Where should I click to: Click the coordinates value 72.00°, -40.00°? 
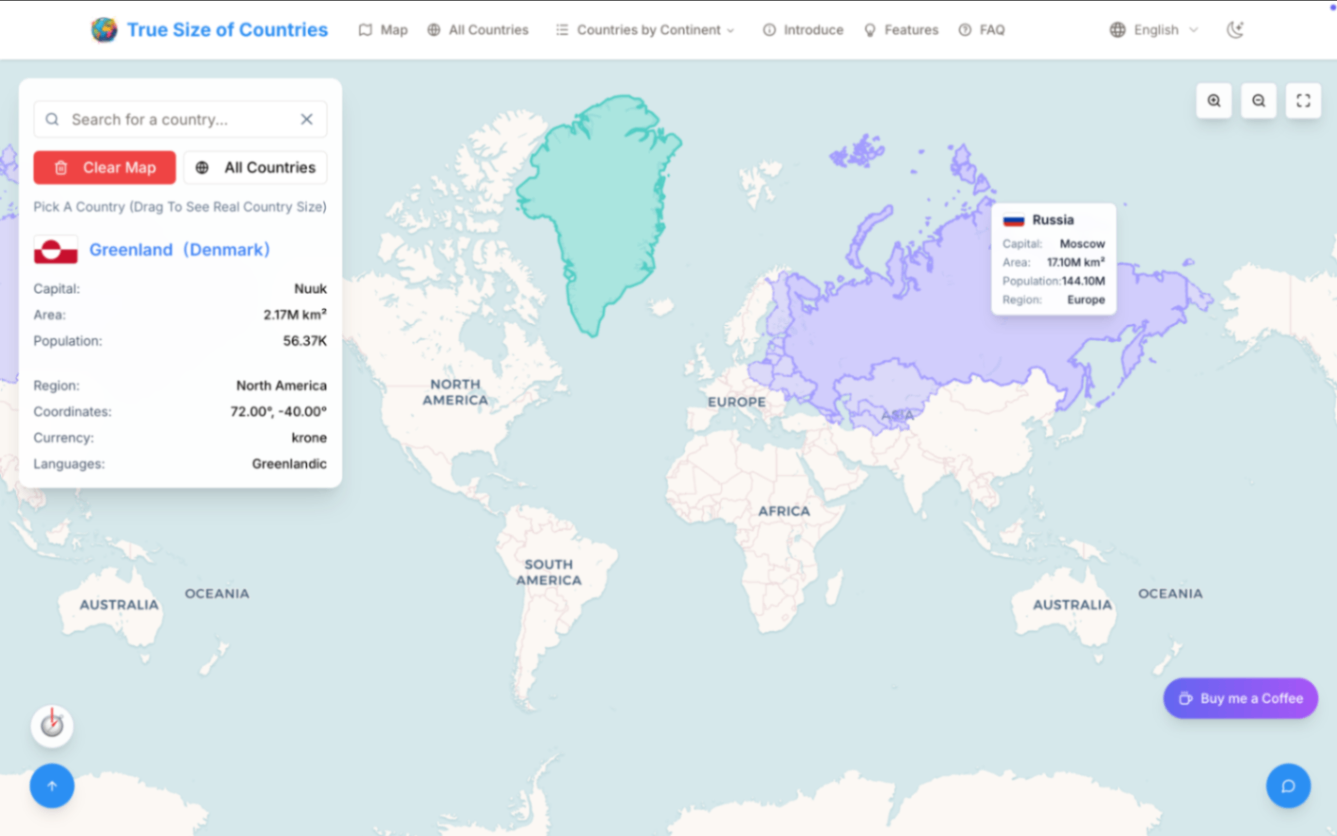pos(278,412)
